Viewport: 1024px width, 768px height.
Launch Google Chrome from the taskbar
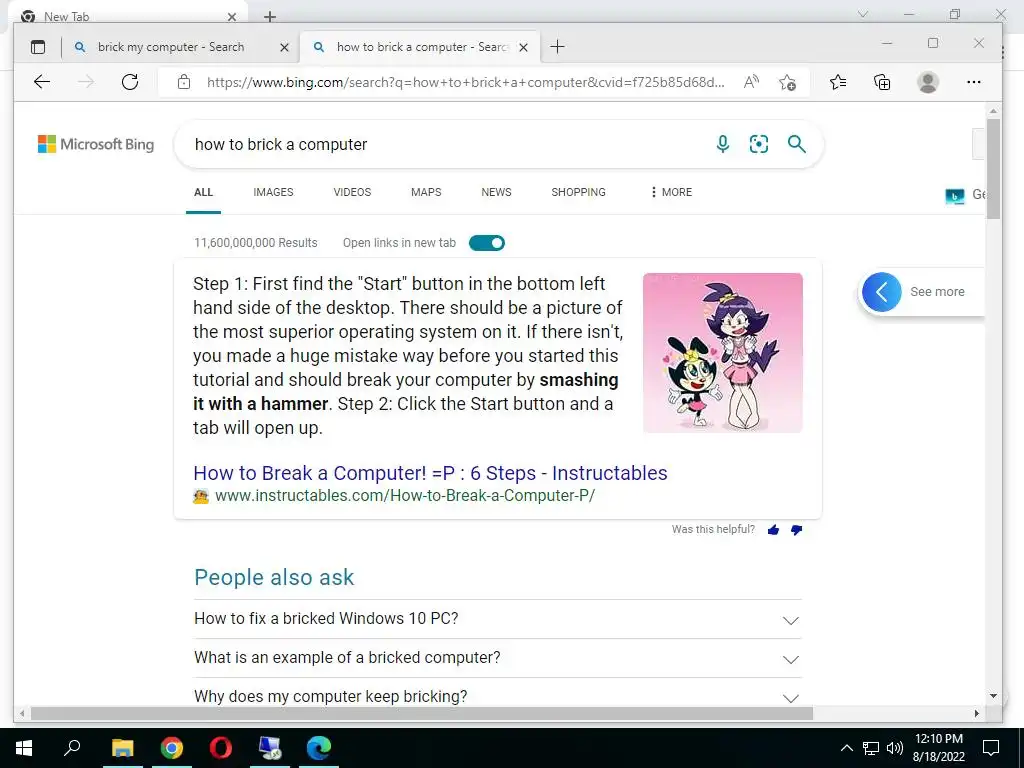(172, 748)
